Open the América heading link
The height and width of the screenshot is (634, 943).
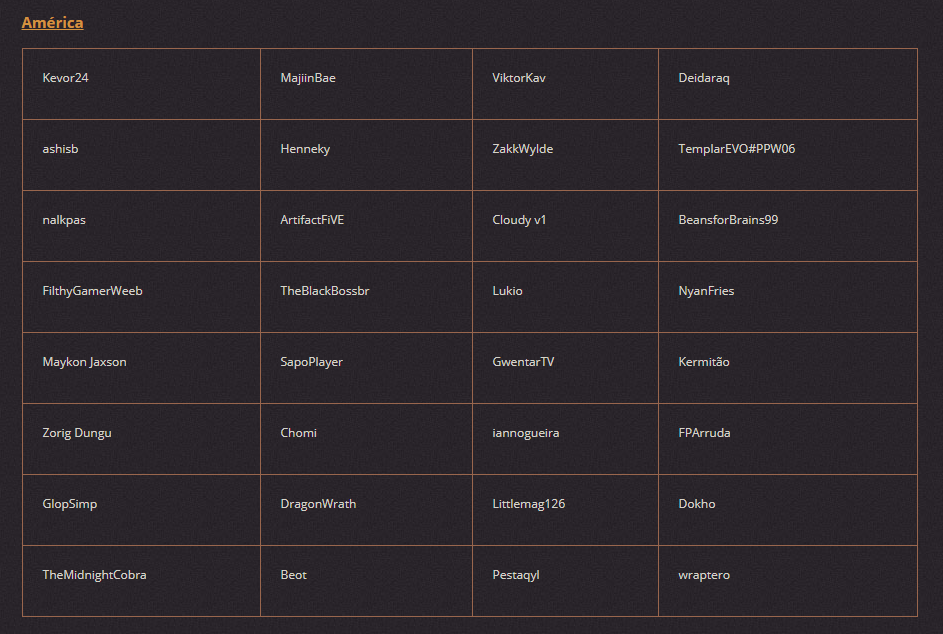click(x=52, y=22)
